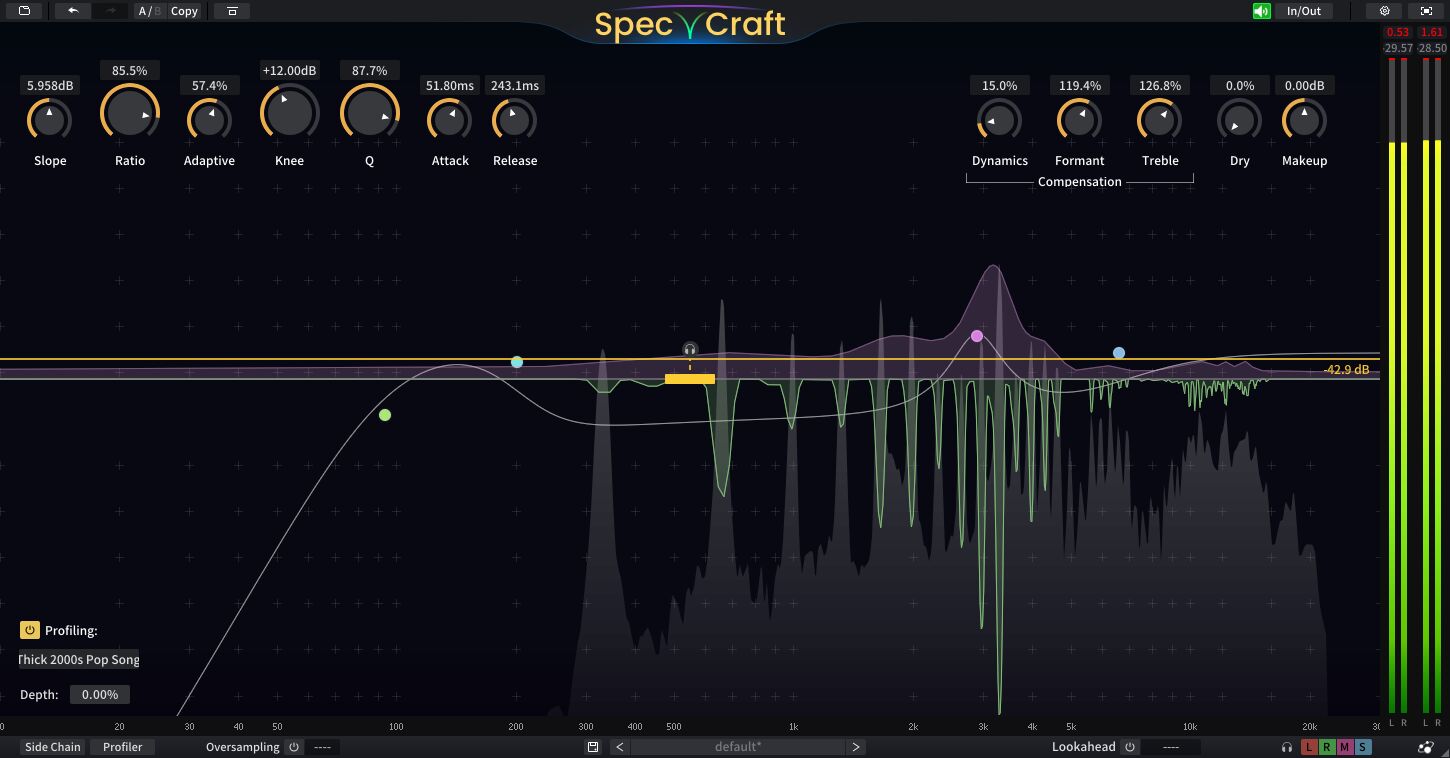
Task: Click the undo arrow icon
Action: 73,11
